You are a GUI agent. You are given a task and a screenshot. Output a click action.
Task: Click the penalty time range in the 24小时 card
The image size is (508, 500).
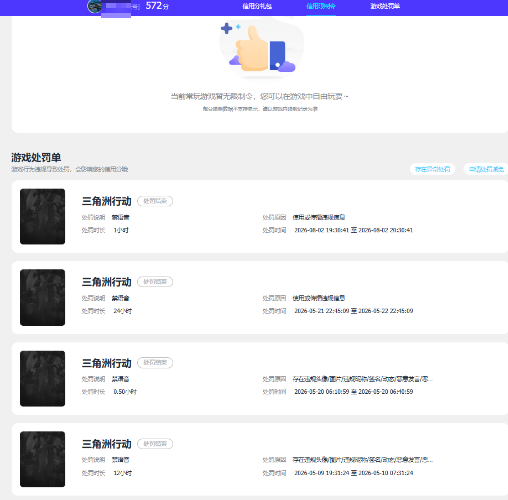[353, 311]
